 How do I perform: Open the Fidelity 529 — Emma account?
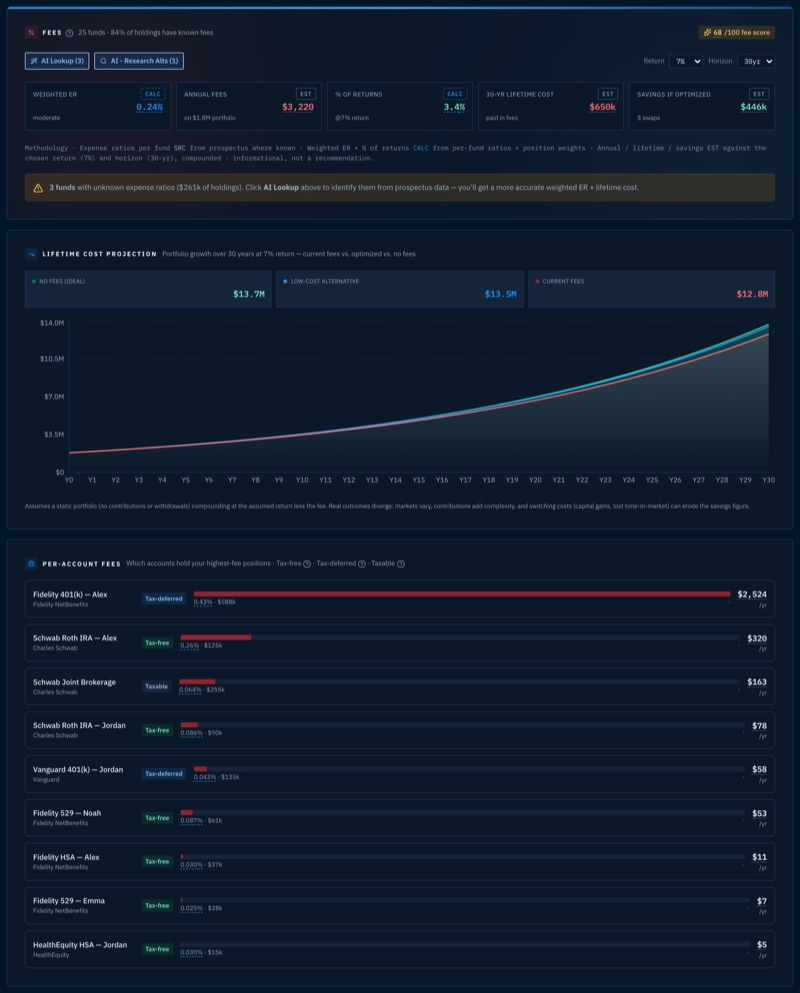pos(400,905)
